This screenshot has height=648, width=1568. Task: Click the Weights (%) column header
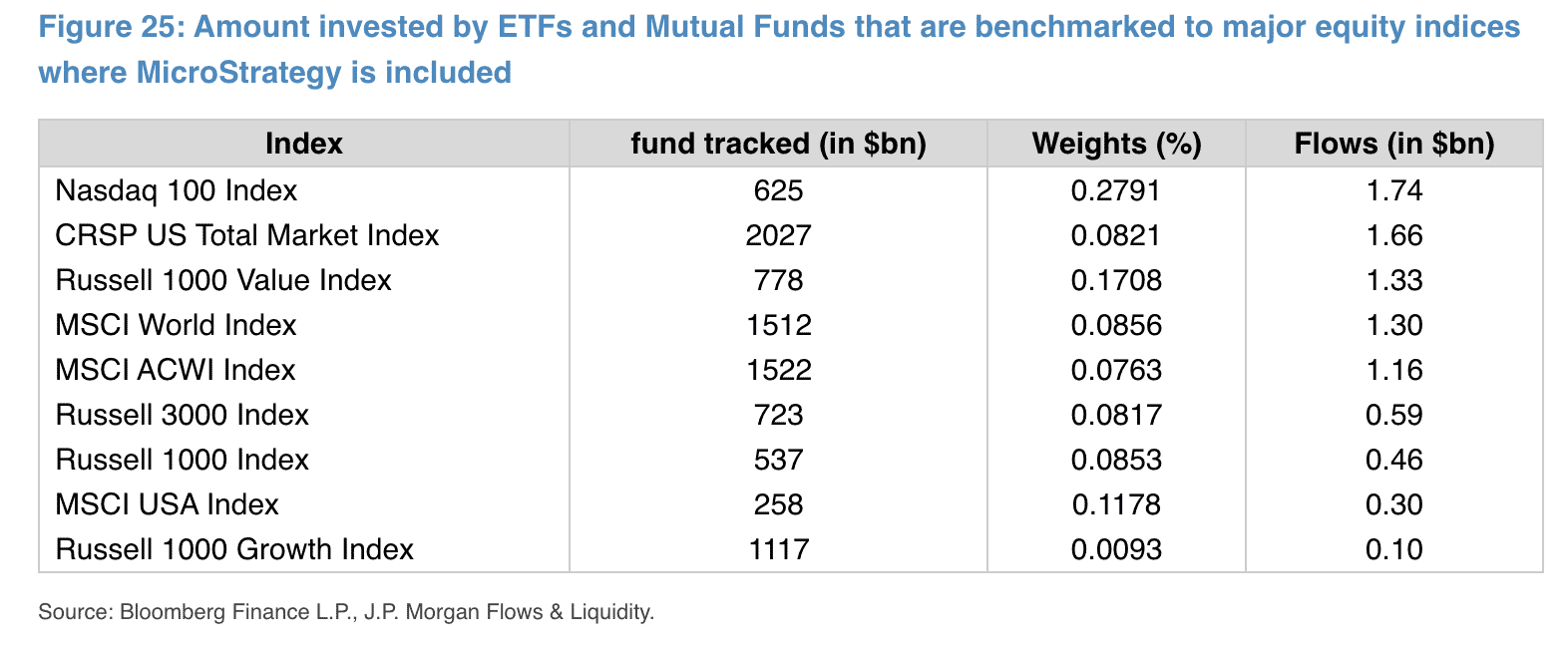(1116, 144)
